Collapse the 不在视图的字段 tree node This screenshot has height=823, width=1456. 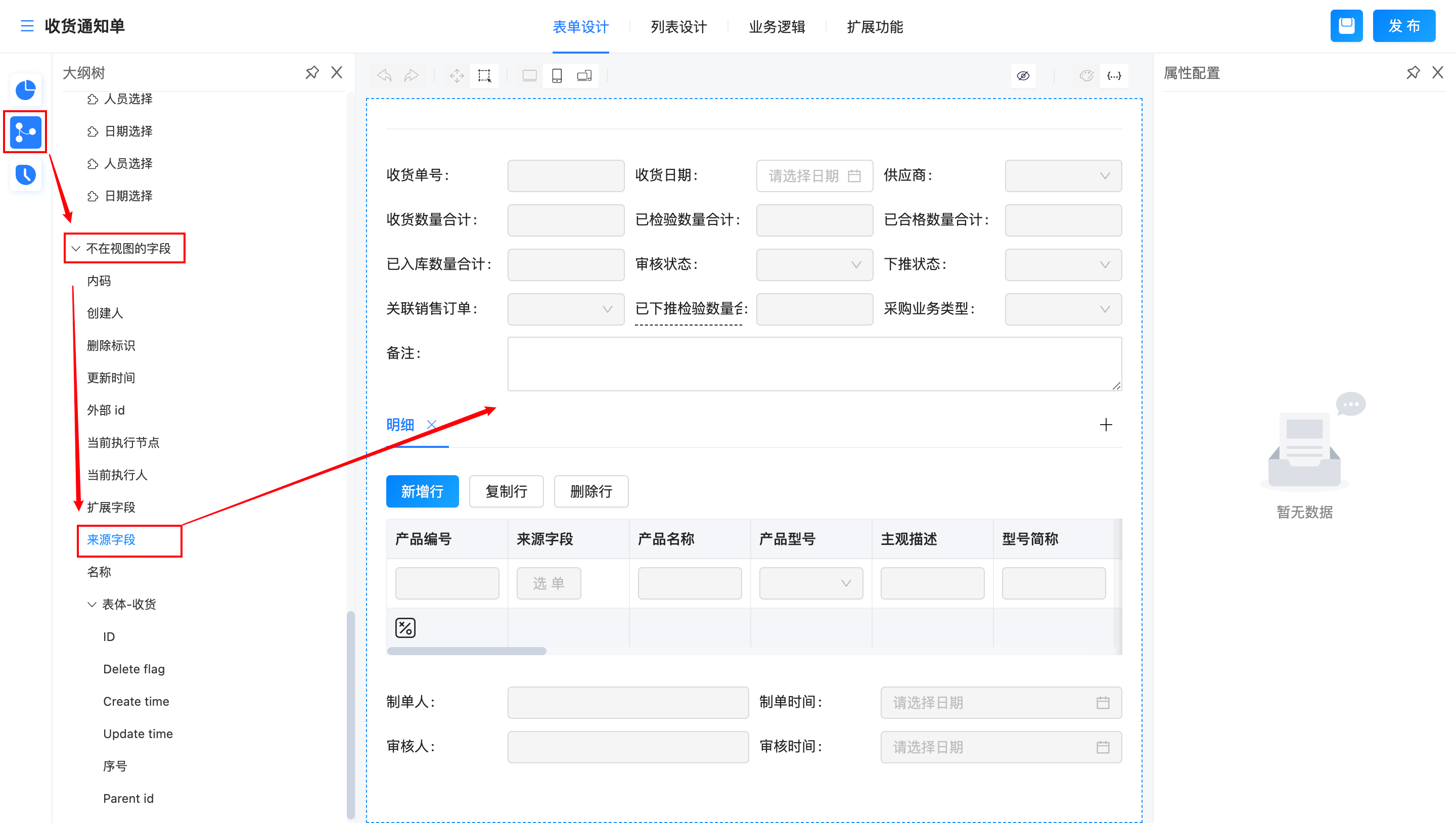pos(76,248)
